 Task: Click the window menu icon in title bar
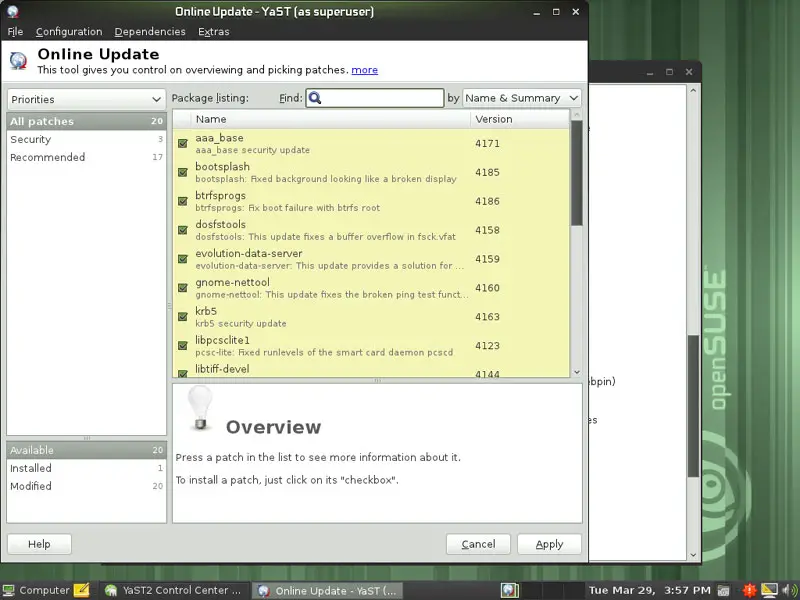[x=13, y=11]
